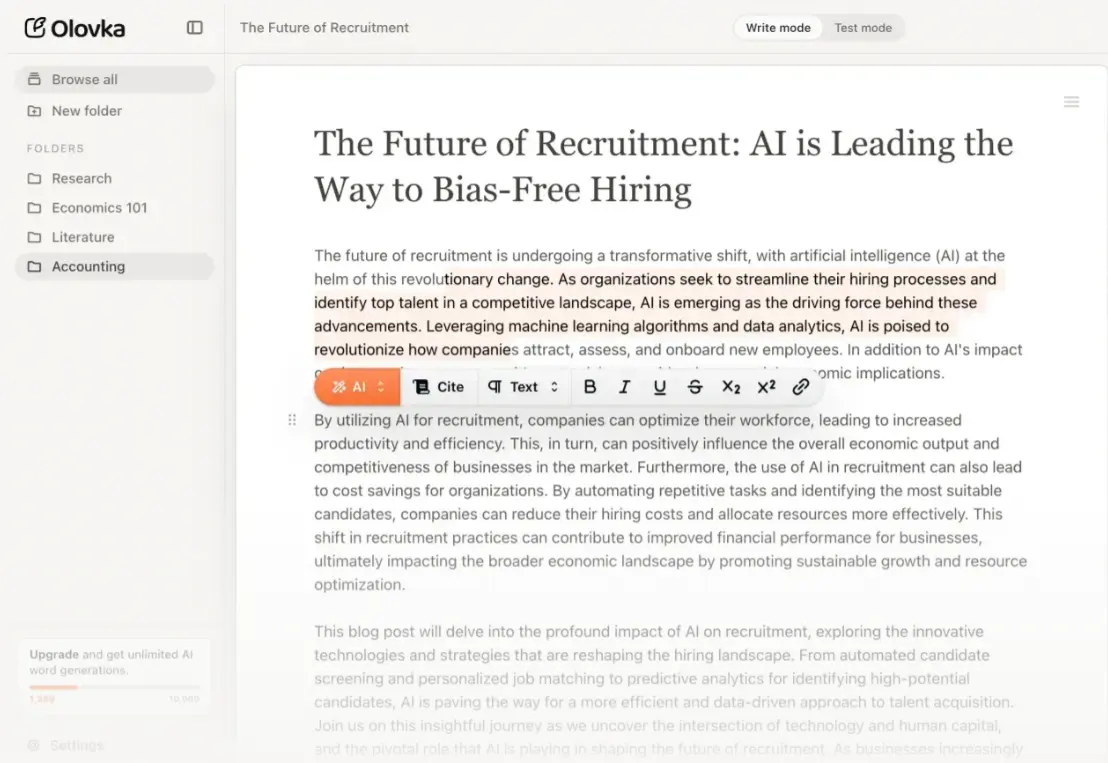Collapse the sidebar with the panel icon
This screenshot has height=763, width=1108.
[x=193, y=27]
